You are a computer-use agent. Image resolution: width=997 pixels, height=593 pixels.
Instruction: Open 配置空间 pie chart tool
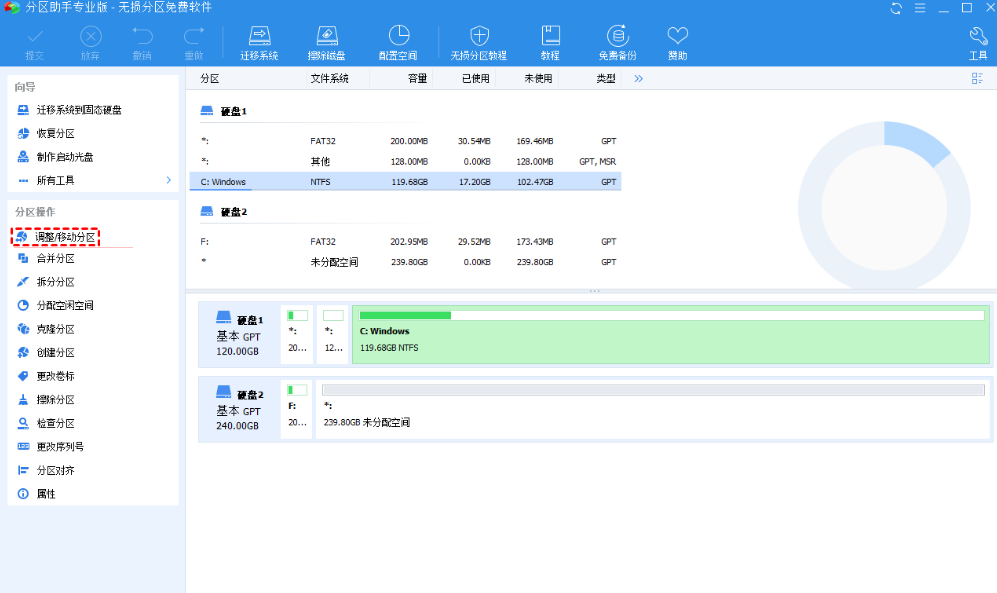pos(398,43)
